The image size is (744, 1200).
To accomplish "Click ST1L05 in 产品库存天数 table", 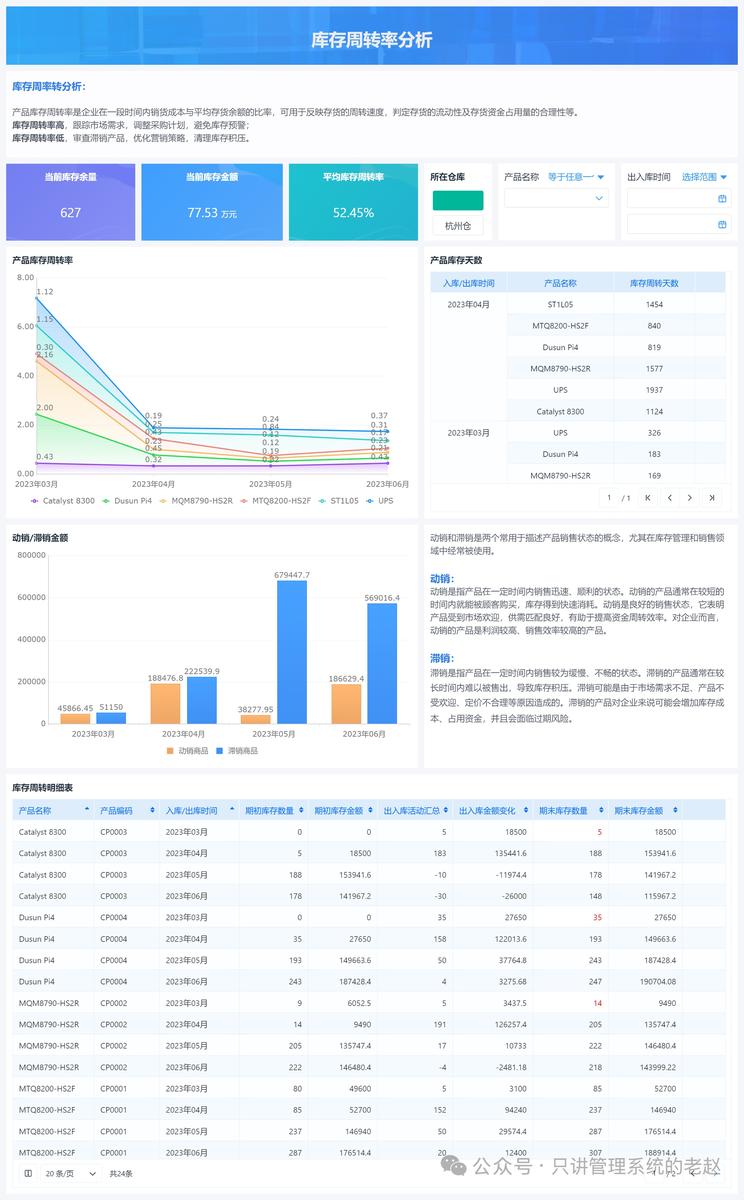I will click(x=560, y=304).
